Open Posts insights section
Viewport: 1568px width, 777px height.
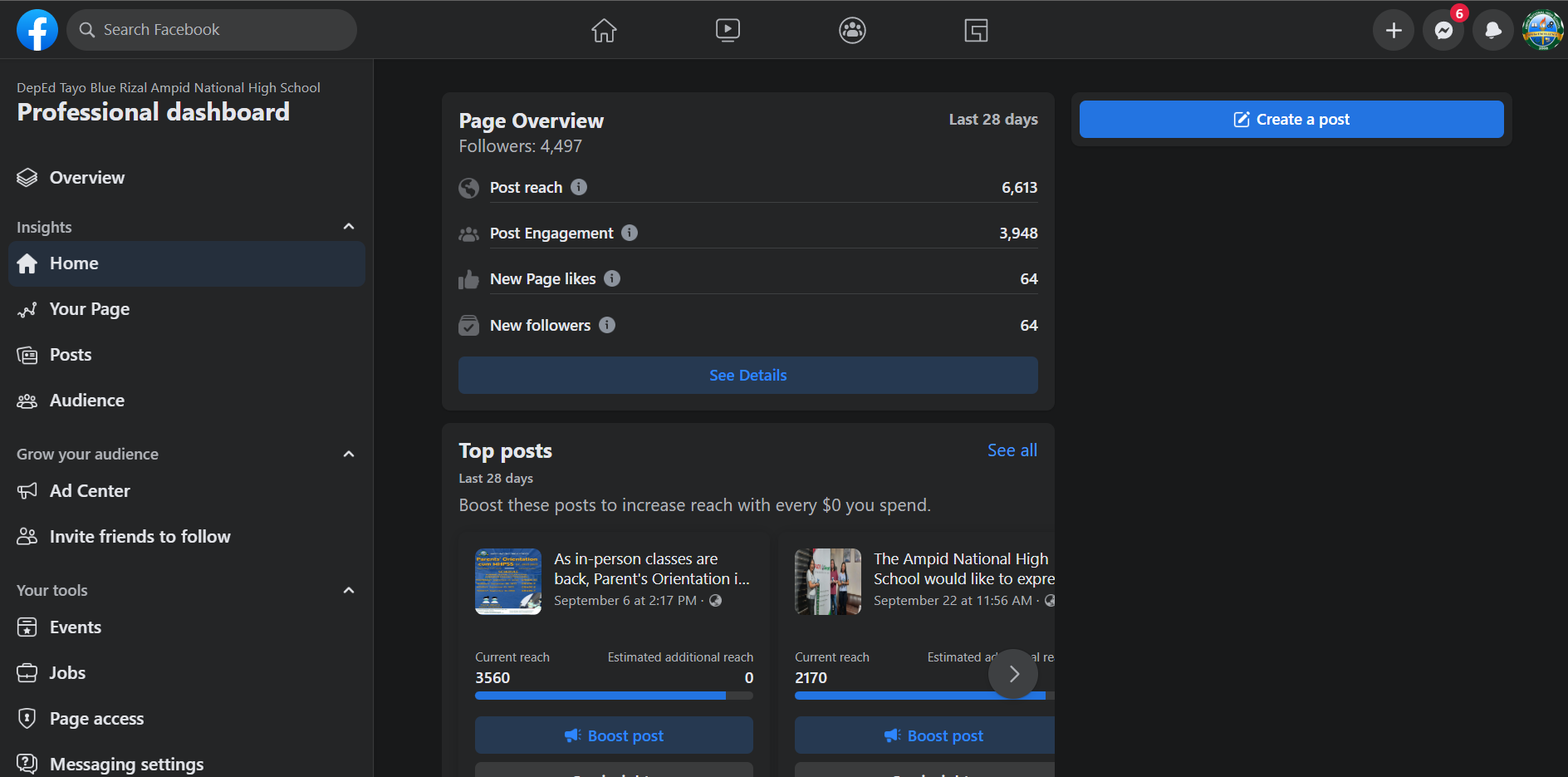click(186, 355)
